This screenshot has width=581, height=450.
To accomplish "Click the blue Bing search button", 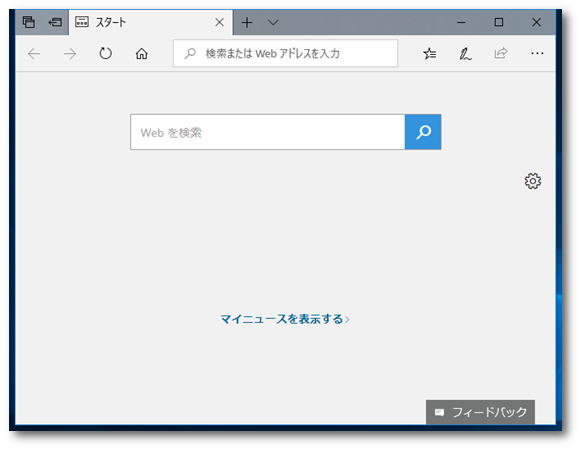I will point(423,132).
